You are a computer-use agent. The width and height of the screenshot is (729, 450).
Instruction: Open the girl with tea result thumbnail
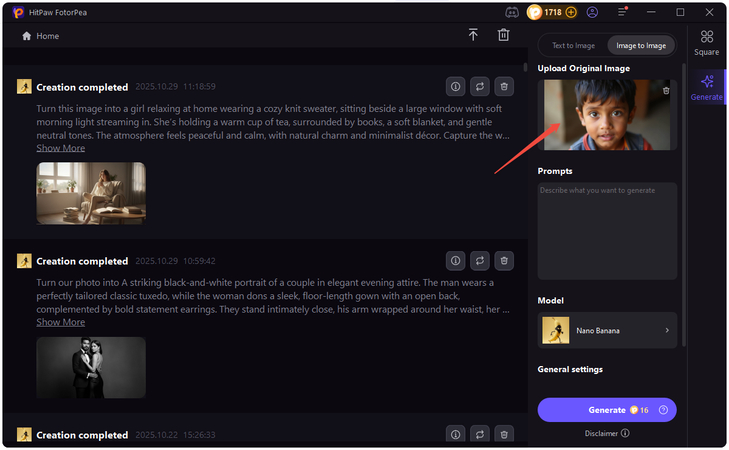pos(91,193)
